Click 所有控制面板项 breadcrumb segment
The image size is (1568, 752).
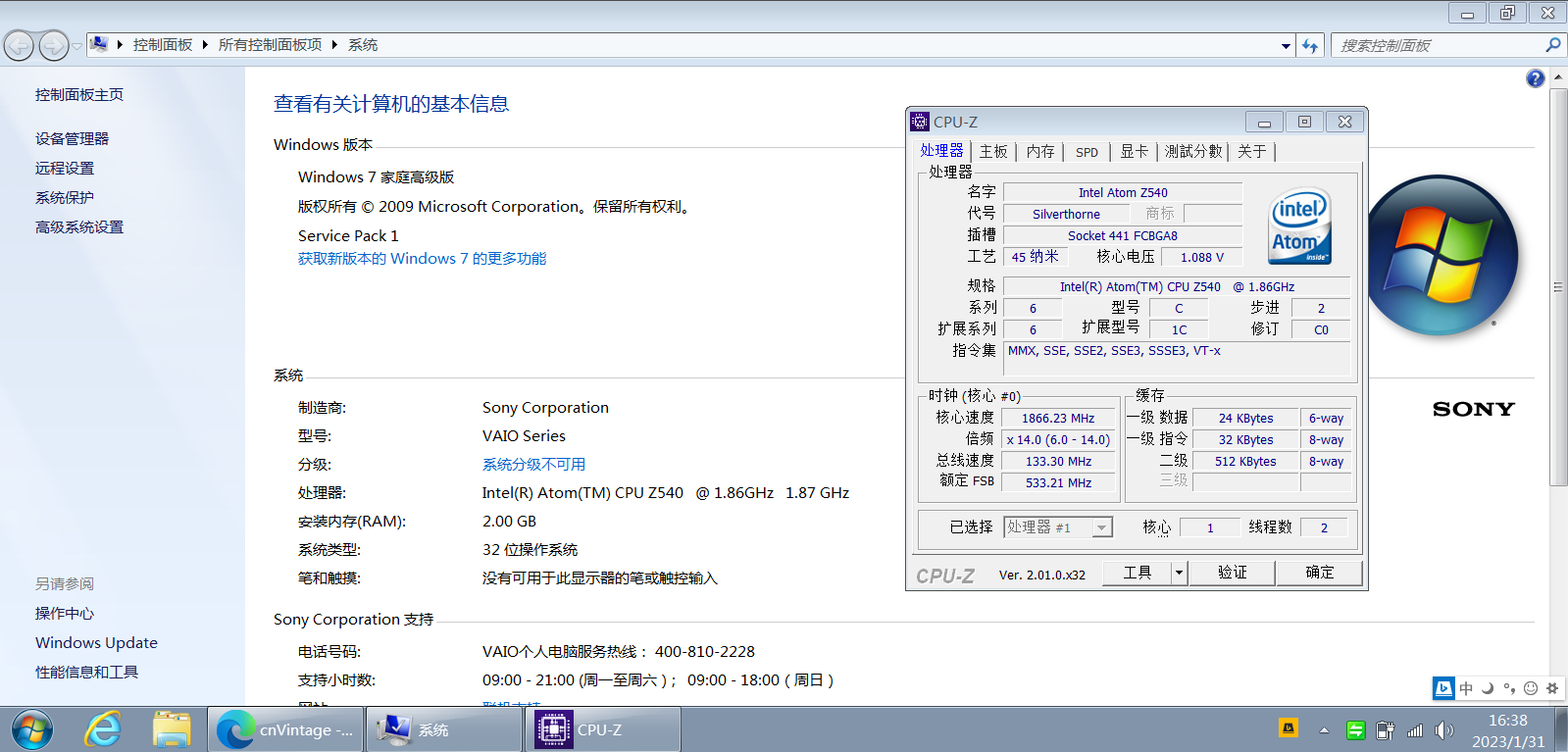(x=270, y=45)
